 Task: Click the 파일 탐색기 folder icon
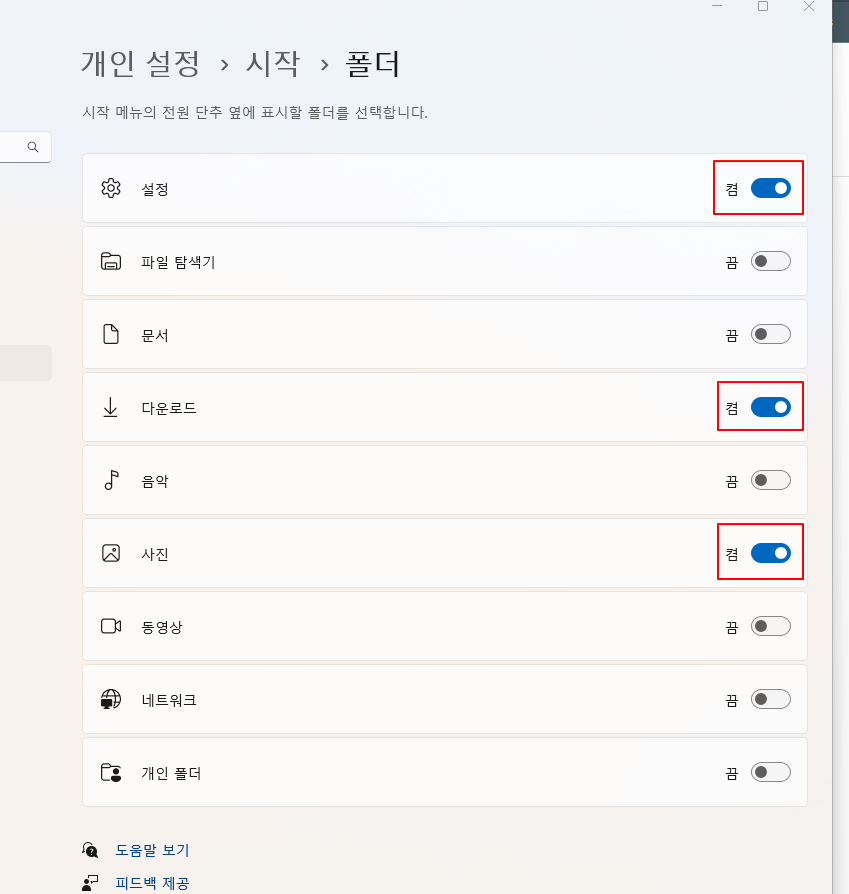(x=111, y=261)
